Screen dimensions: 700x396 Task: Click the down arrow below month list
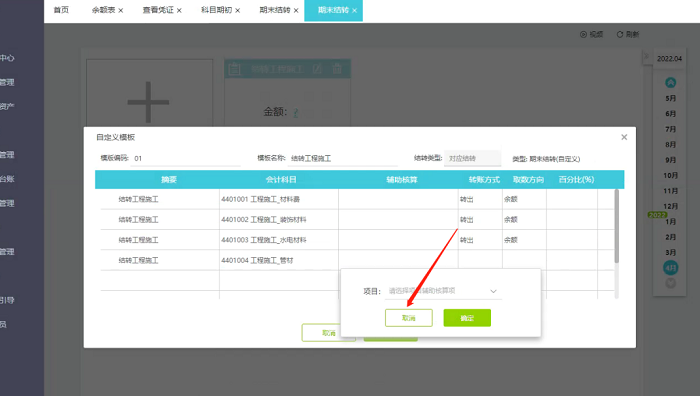(x=670, y=283)
